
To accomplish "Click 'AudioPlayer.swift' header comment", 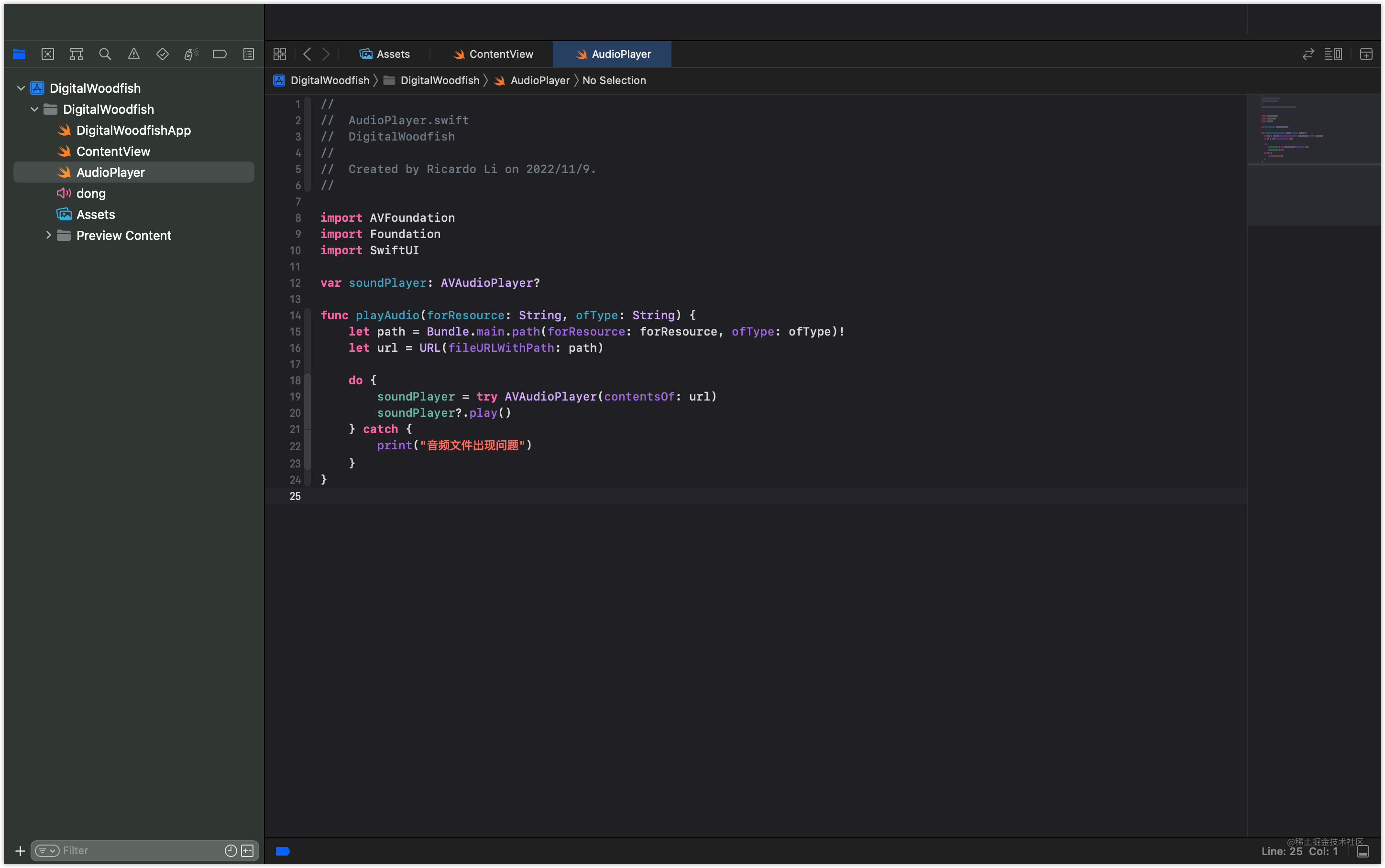I will 408,120.
